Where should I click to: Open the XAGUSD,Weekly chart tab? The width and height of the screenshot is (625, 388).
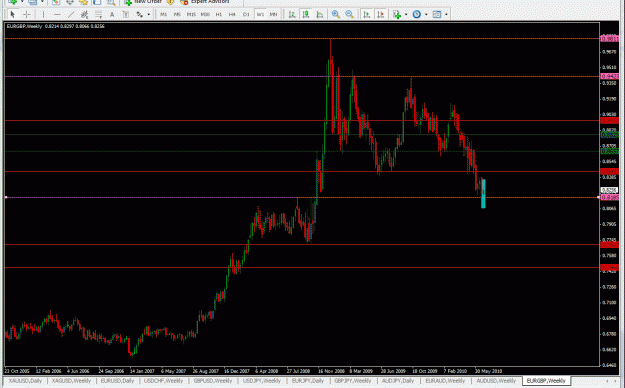[x=71, y=381]
